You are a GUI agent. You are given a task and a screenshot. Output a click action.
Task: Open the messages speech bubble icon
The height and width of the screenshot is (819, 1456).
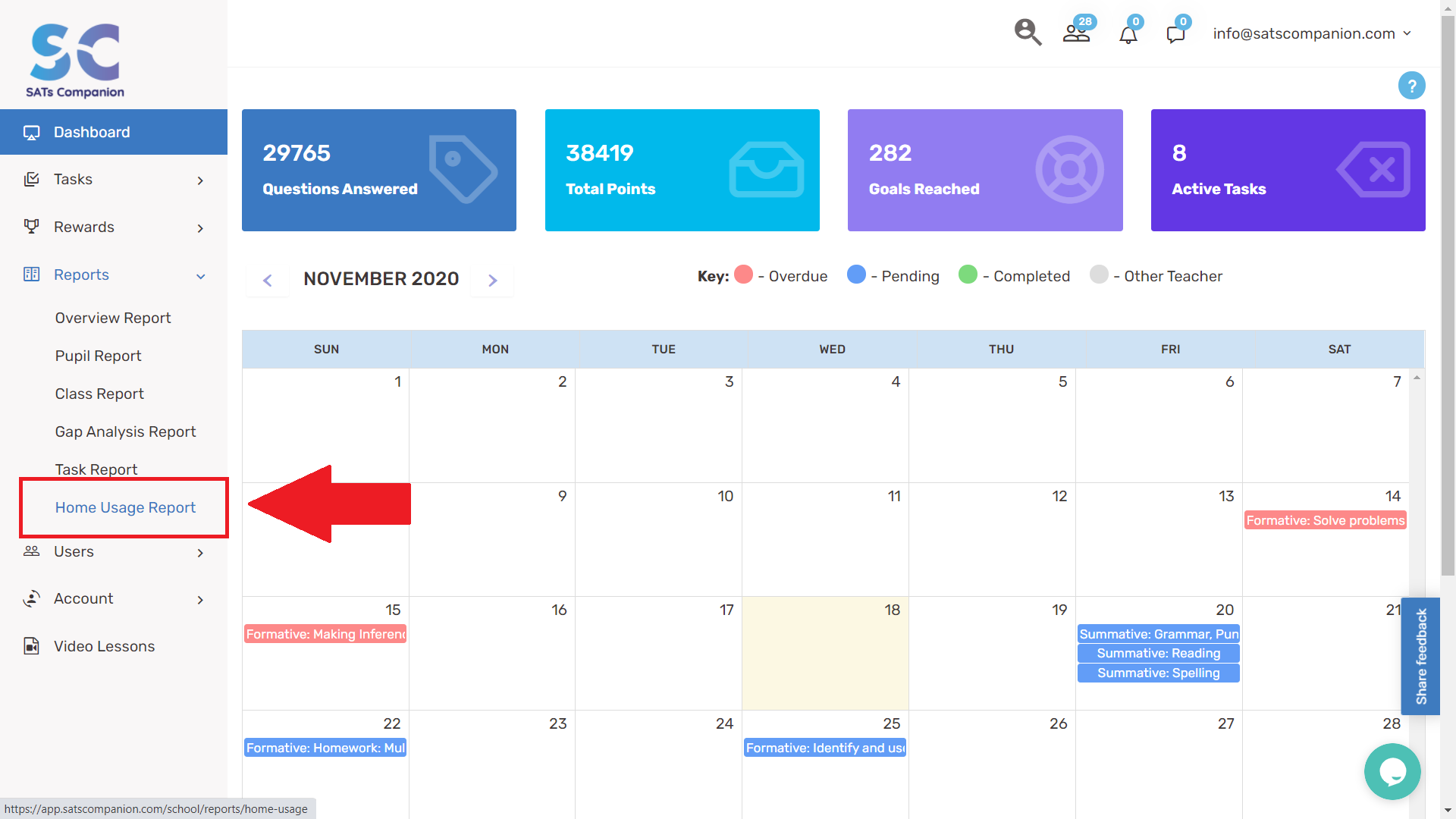[x=1175, y=34]
